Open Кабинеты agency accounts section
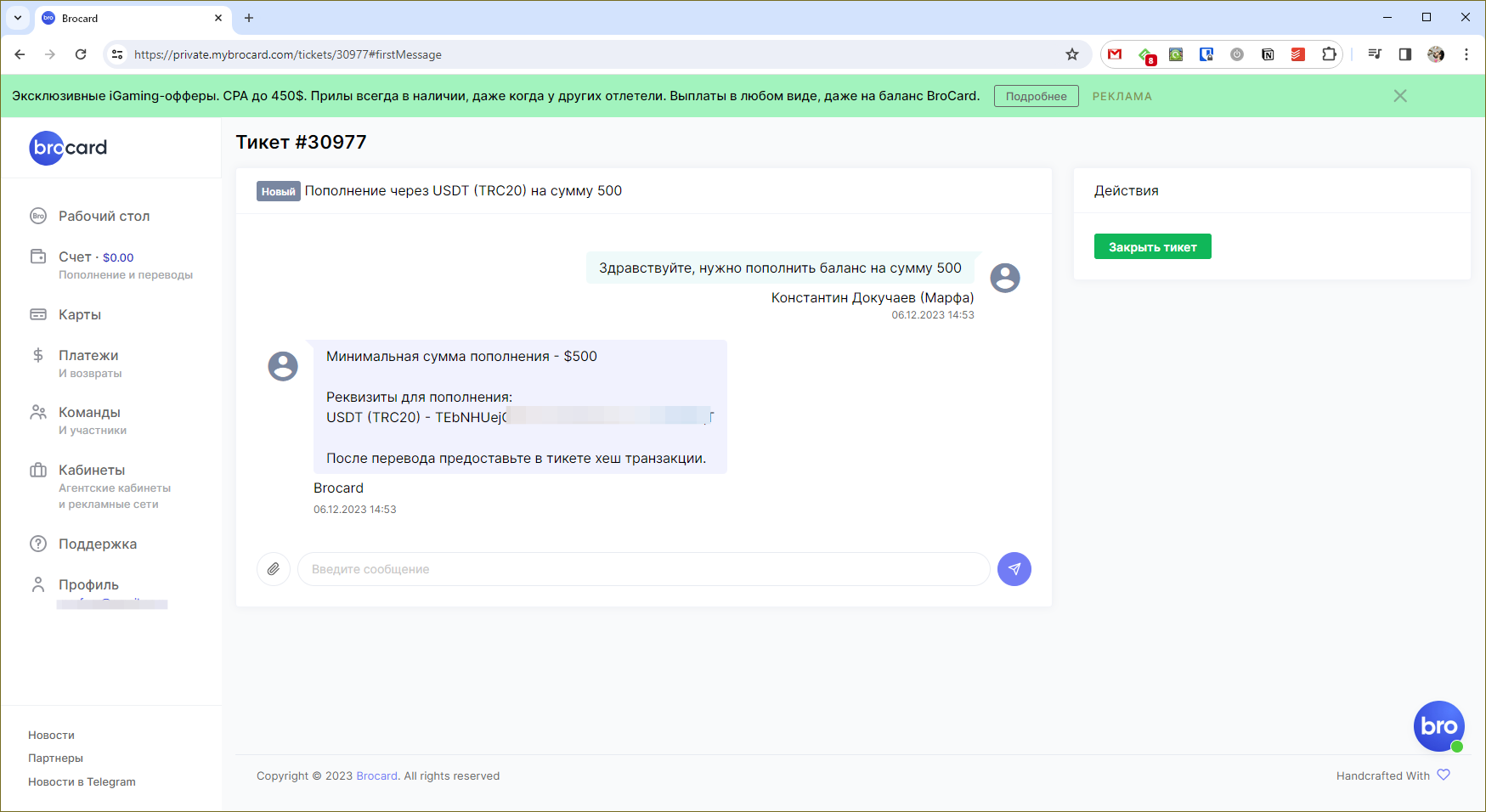This screenshot has height=812, width=1486. (x=99, y=486)
